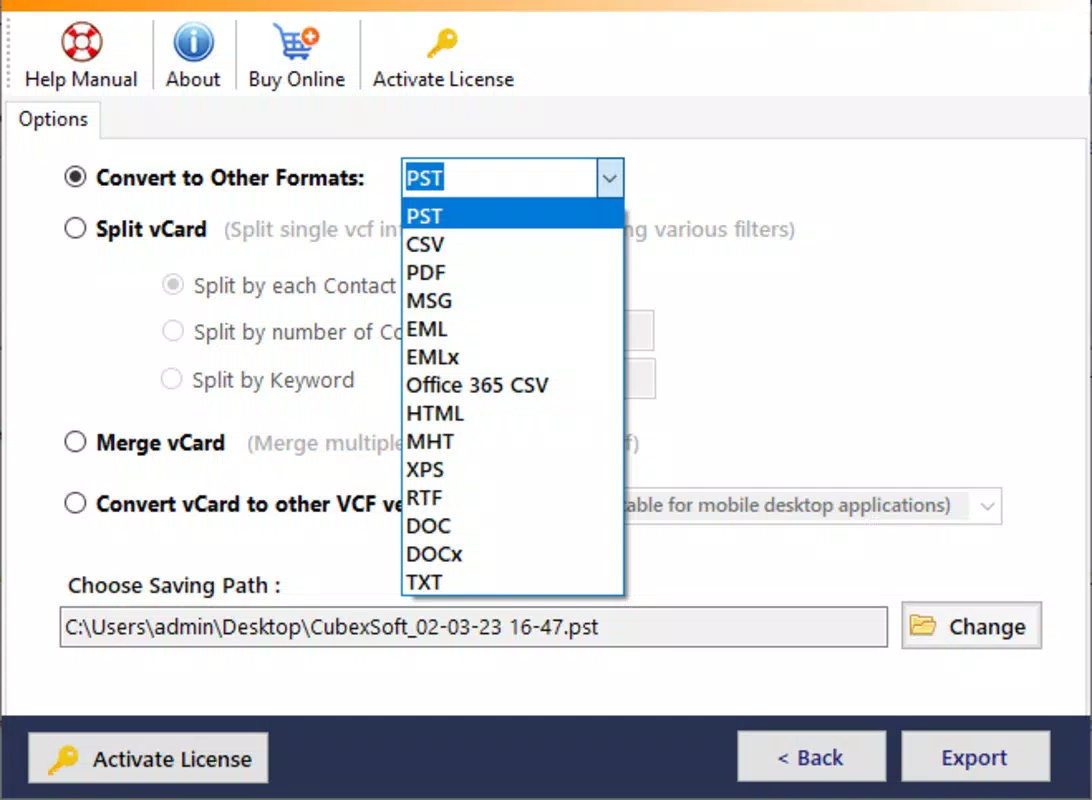Choose HTML format in the list
This screenshot has height=800, width=1092.
coord(513,413)
